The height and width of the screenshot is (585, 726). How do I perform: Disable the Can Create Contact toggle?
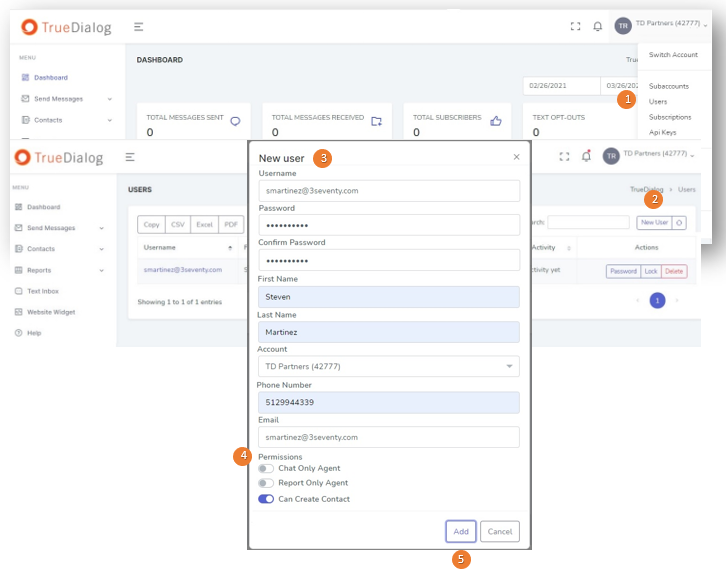pos(265,499)
